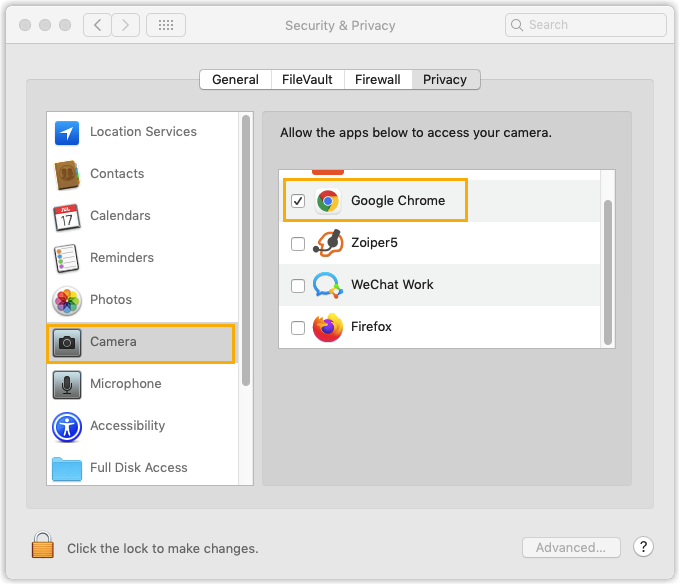
Task: Click the magnifier icon in Search field
Action: 517,25
